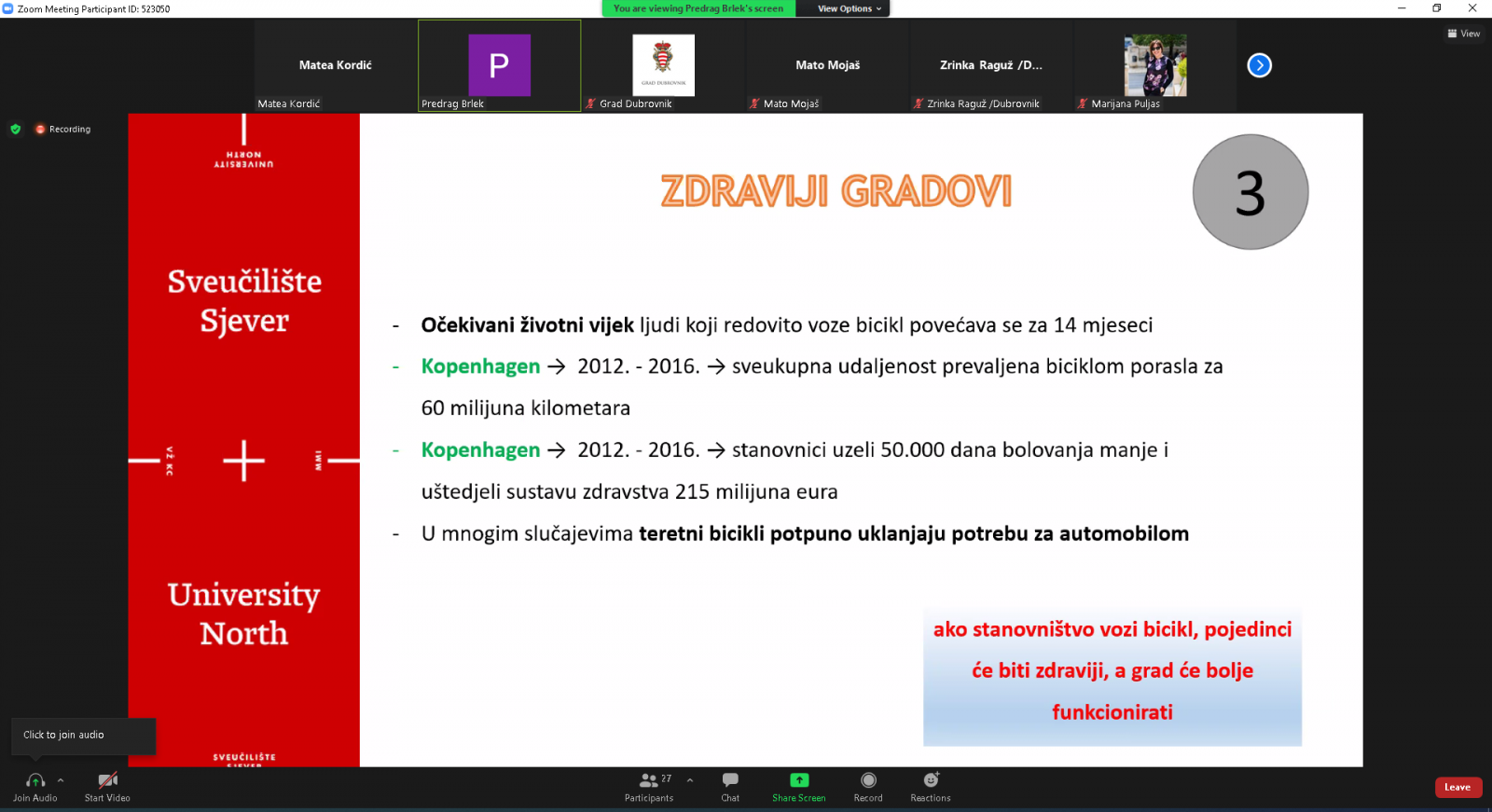Click the Zoom app icon in the title bar
The image size is (1492, 812).
7,8
